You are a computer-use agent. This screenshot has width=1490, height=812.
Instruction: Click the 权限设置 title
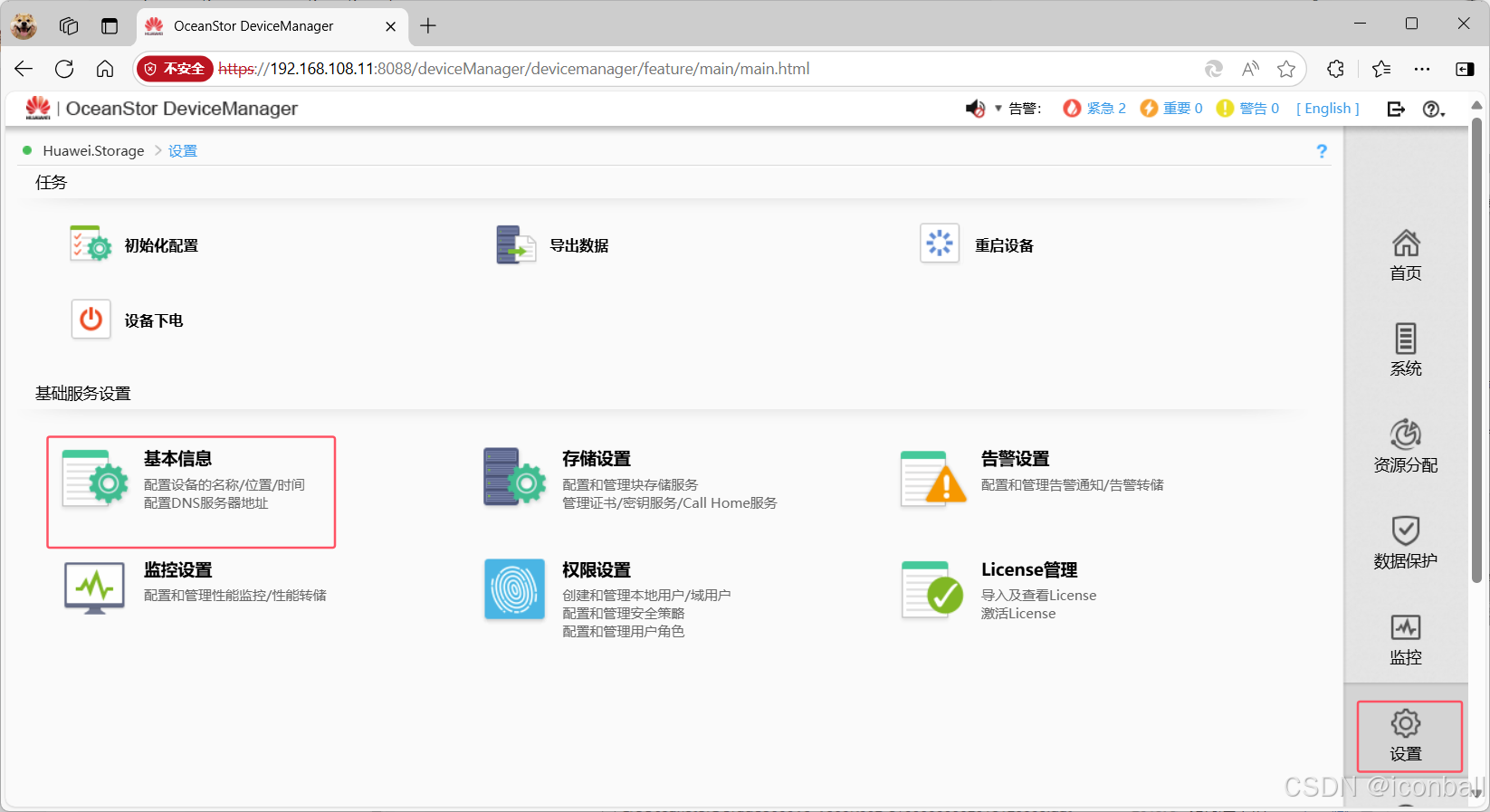coord(597,570)
